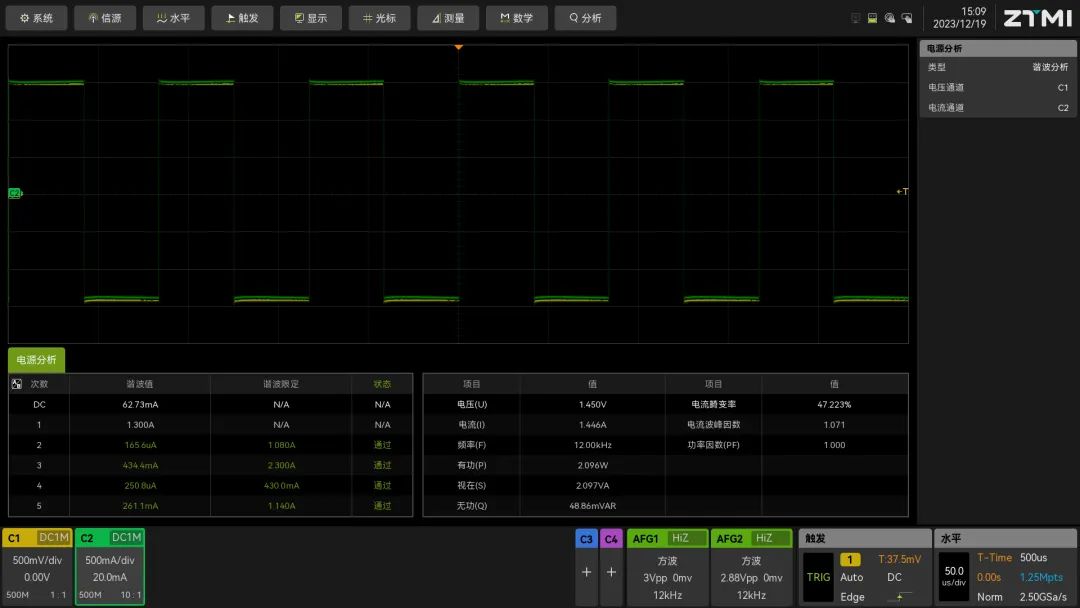This screenshot has width=1080, height=608.
Task: Click the green storage device status icon
Action: point(873,19)
